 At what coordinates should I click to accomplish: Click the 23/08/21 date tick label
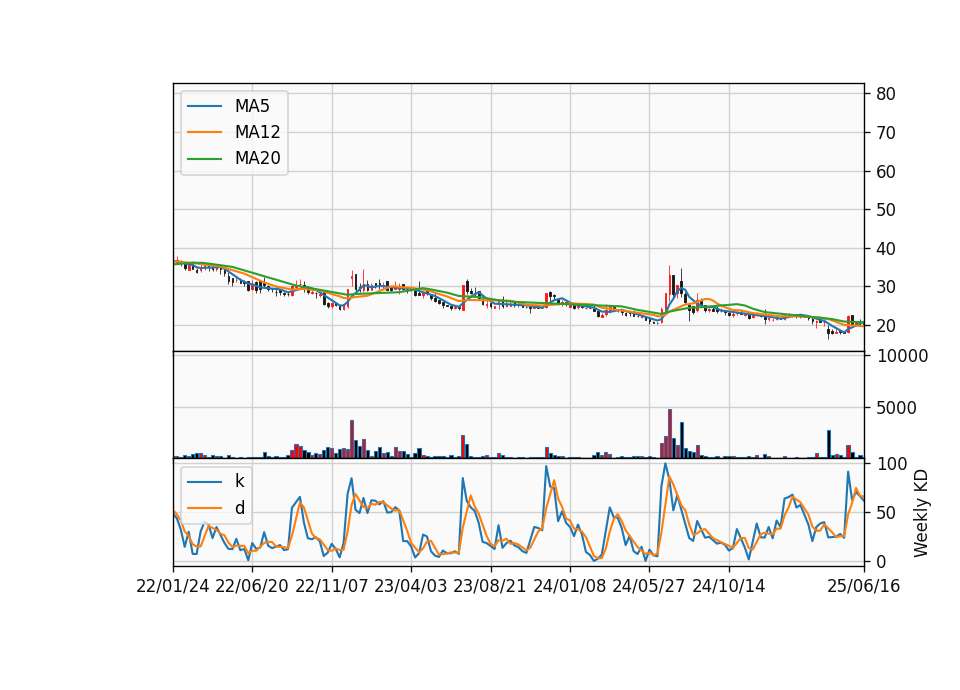pos(490,586)
